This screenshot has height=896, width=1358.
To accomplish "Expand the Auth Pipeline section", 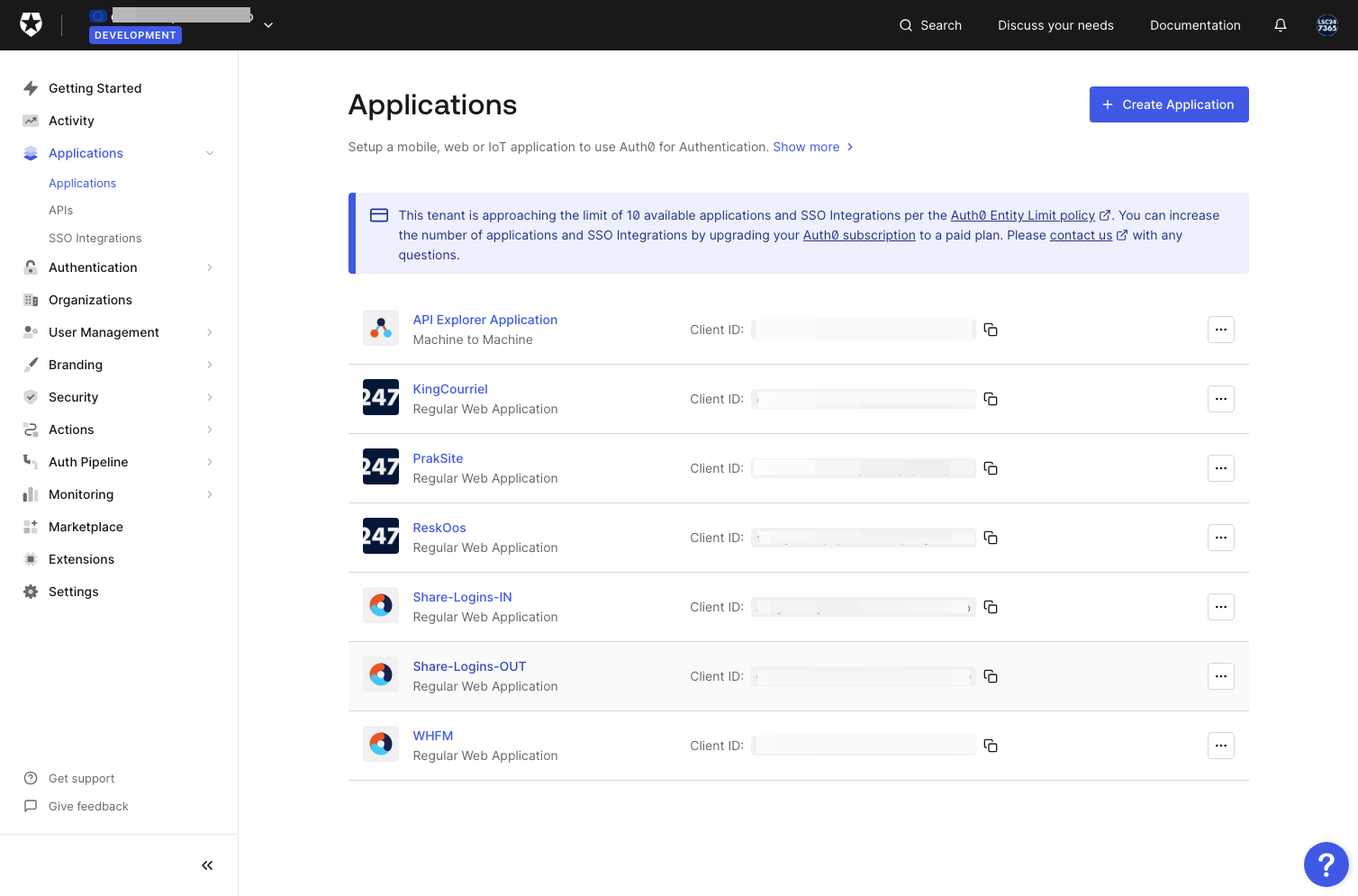I will (210, 462).
